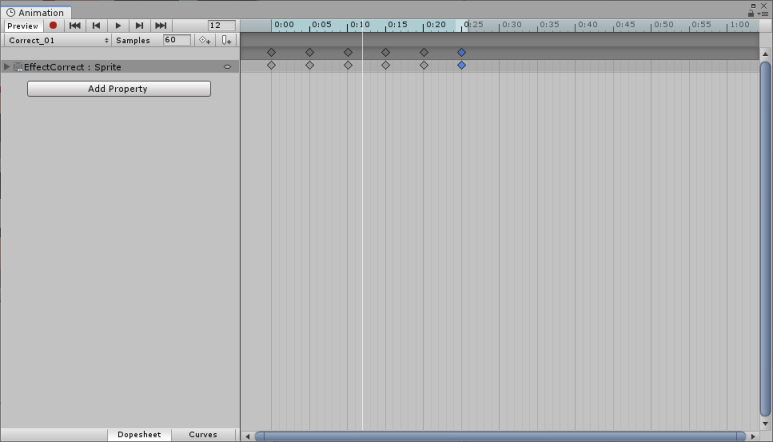Select blue Sprite row keyframe at 0:25

(x=461, y=65)
